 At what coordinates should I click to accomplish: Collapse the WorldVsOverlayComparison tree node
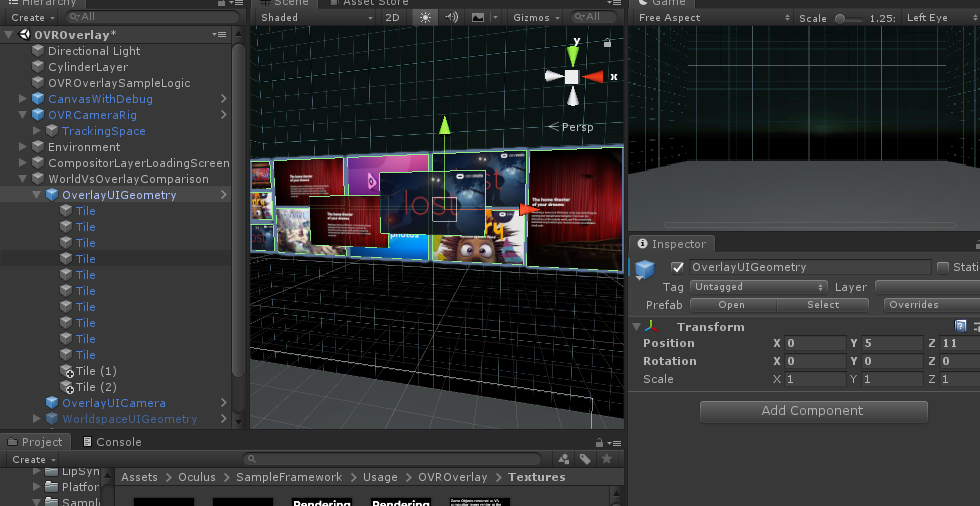coord(23,179)
